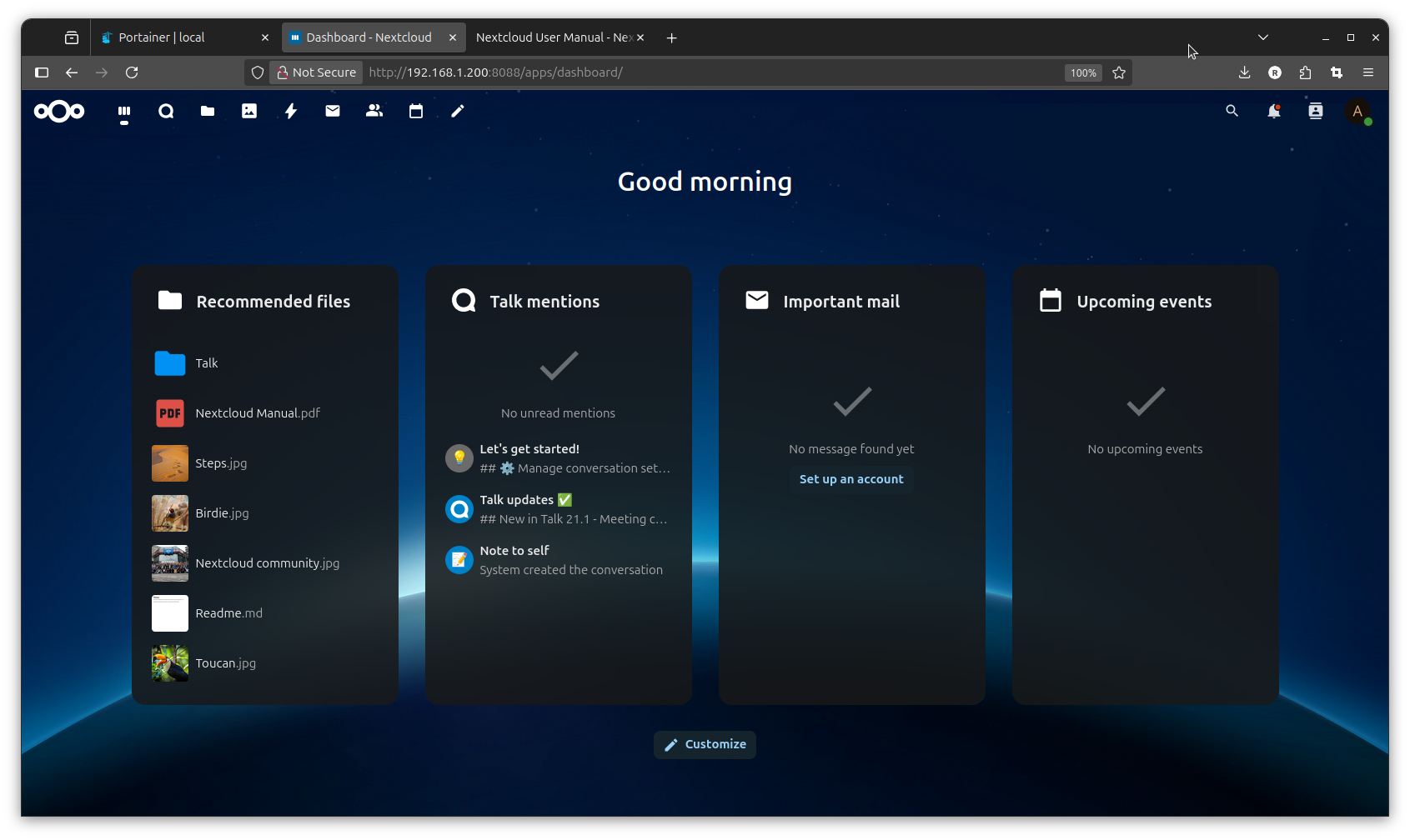The height and width of the screenshot is (840, 1410).
Task: Open the Note to self conversation
Action: pos(558,560)
